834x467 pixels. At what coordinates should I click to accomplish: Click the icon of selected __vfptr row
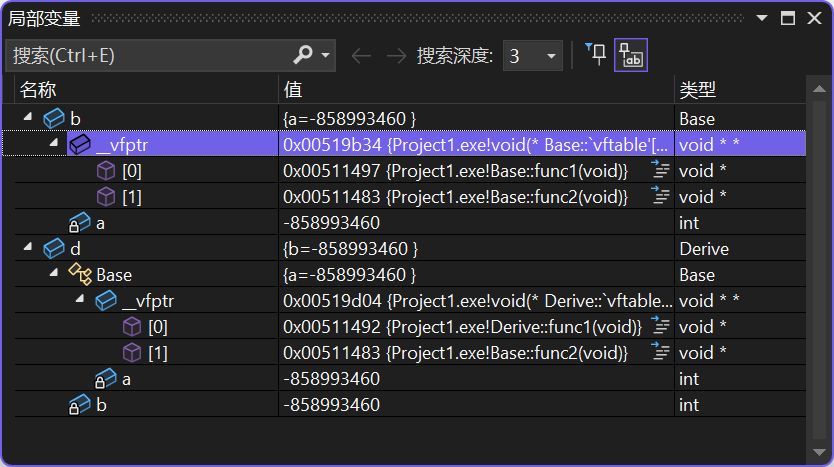coord(80,144)
